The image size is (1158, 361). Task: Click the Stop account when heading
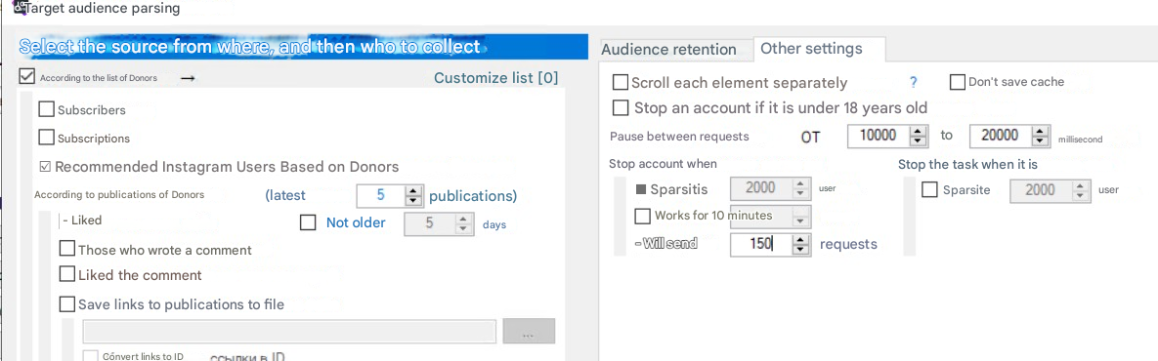[662, 164]
